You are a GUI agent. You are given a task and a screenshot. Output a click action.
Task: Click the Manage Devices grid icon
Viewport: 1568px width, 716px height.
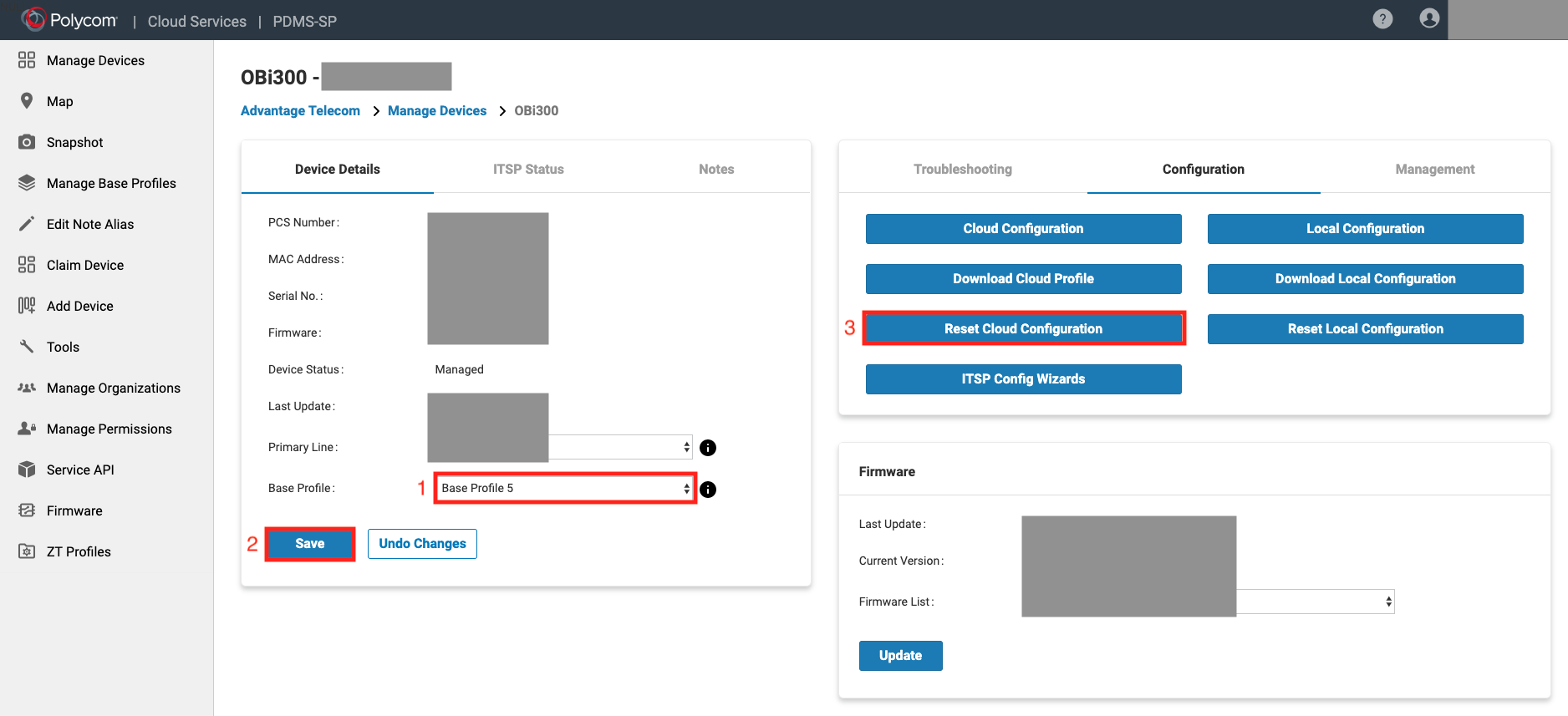tap(27, 60)
